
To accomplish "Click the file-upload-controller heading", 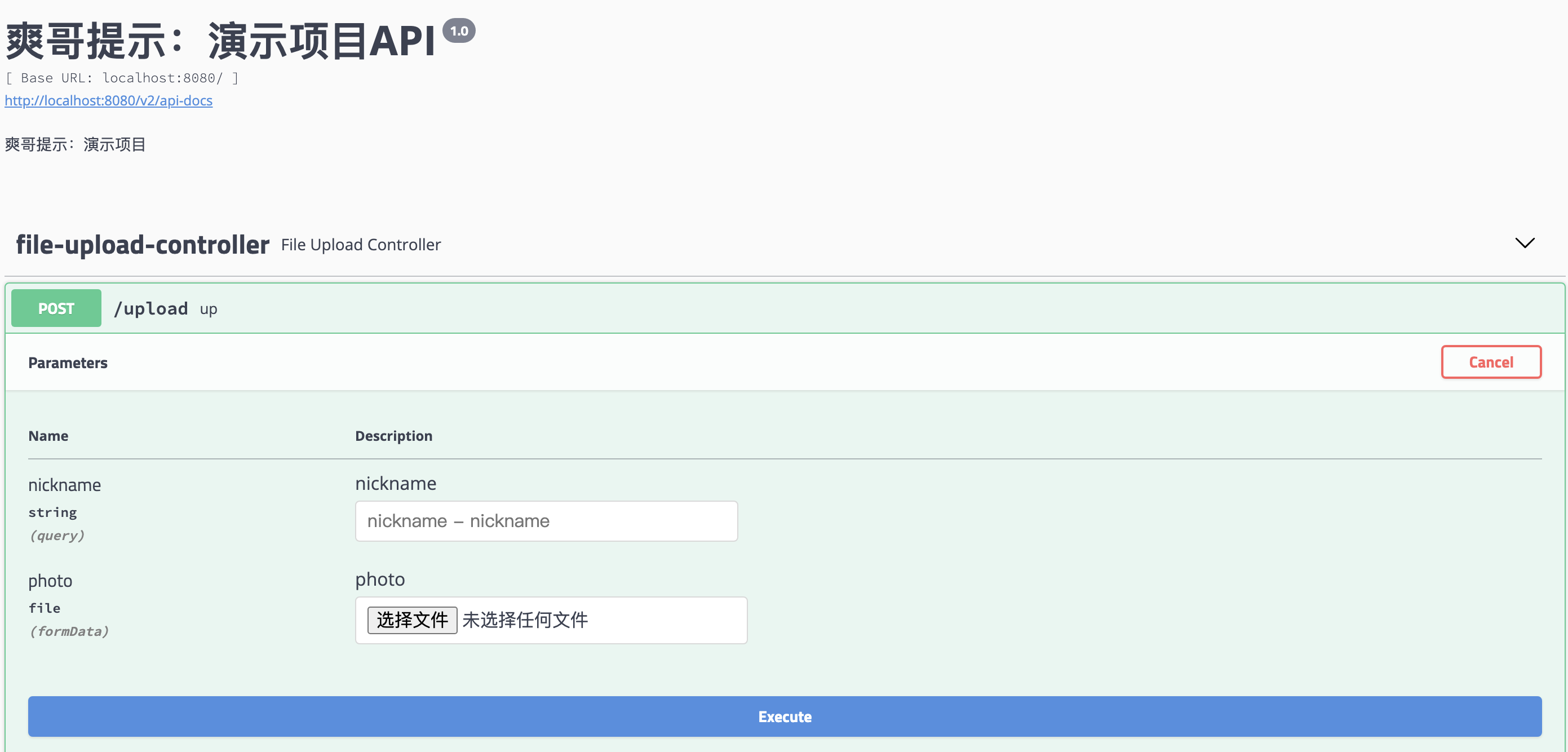I will tap(143, 245).
